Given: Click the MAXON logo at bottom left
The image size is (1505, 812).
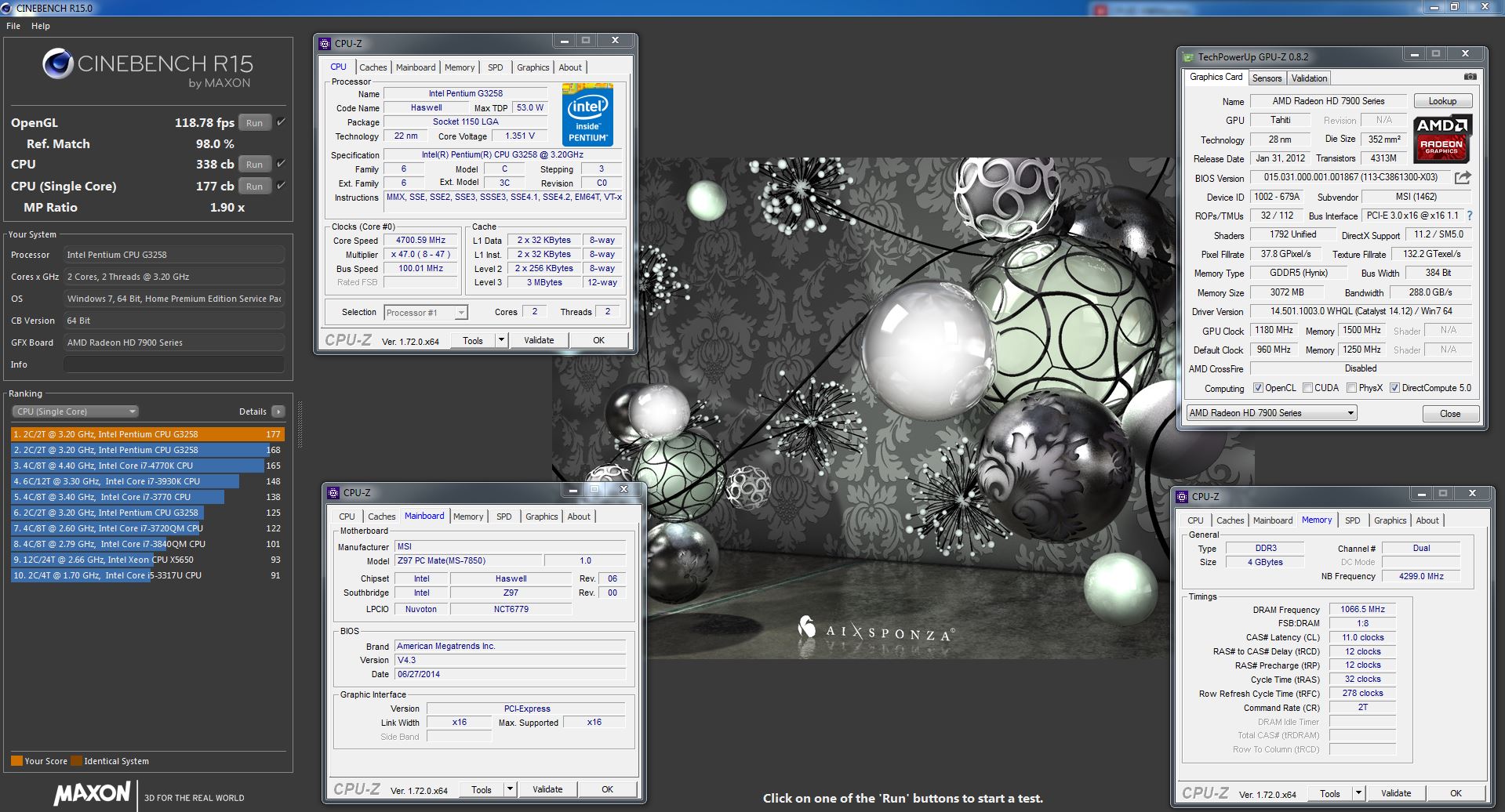Looking at the screenshot, I should [x=92, y=793].
